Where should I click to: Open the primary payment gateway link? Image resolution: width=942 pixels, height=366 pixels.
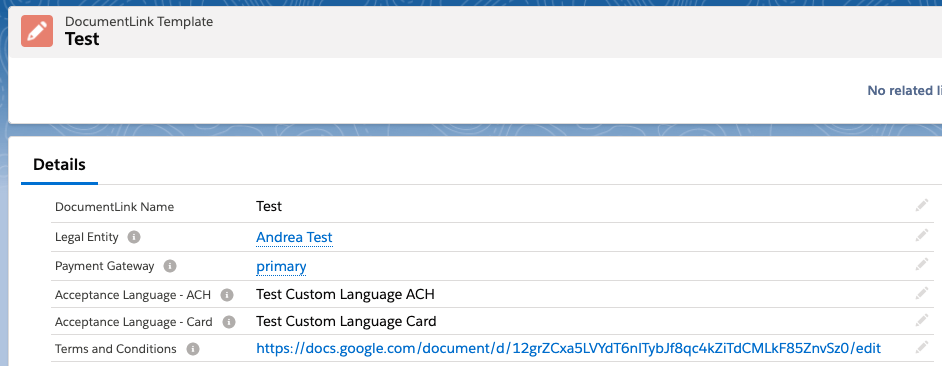pyautogui.click(x=281, y=266)
